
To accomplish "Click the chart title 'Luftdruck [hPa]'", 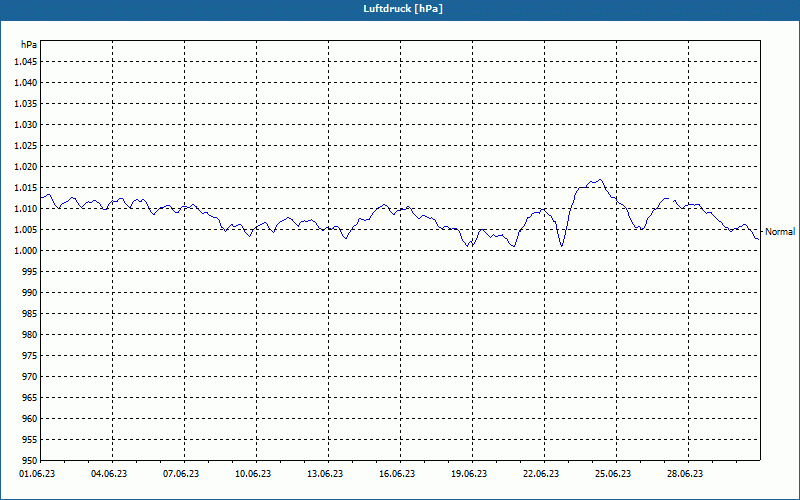I will (x=403, y=9).
